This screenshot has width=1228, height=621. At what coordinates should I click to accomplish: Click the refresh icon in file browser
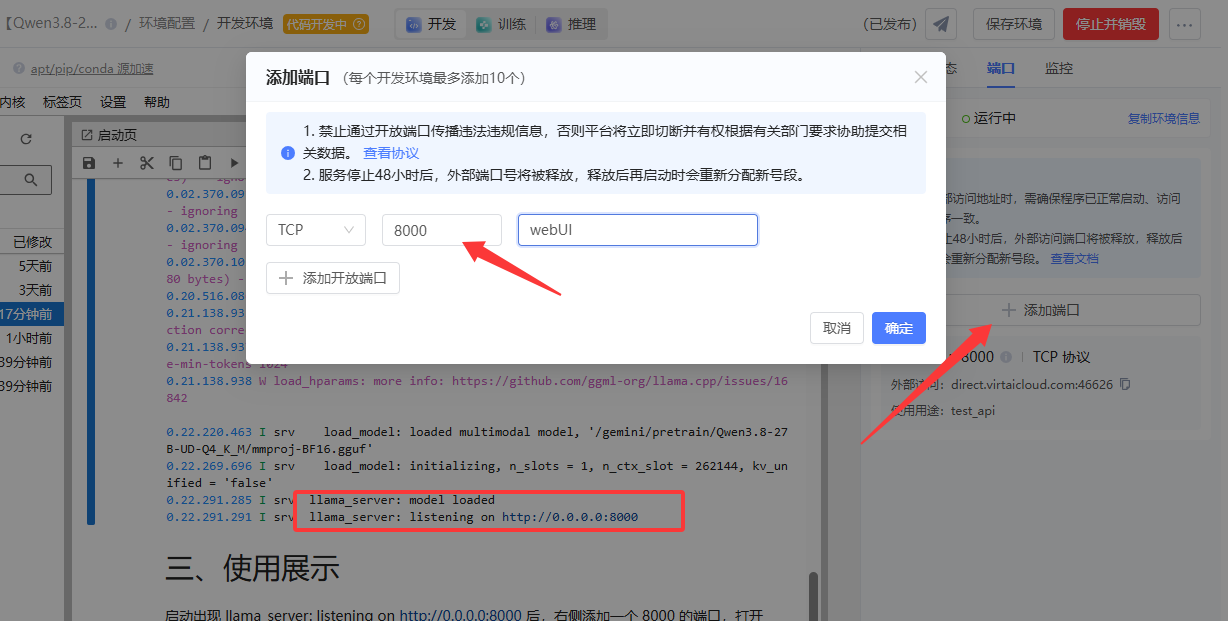point(26,139)
